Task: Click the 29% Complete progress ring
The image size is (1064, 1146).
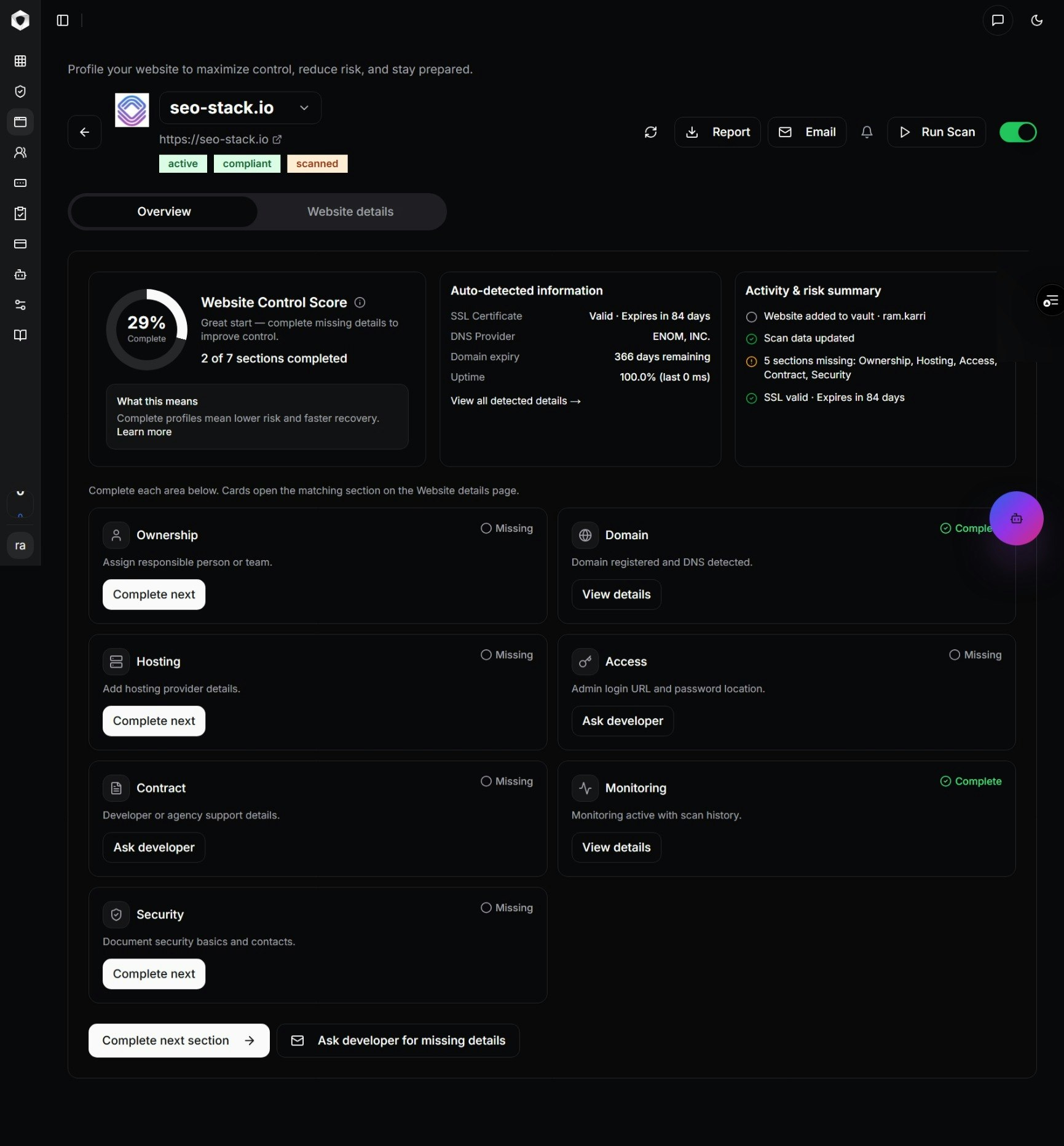Action: (147, 329)
